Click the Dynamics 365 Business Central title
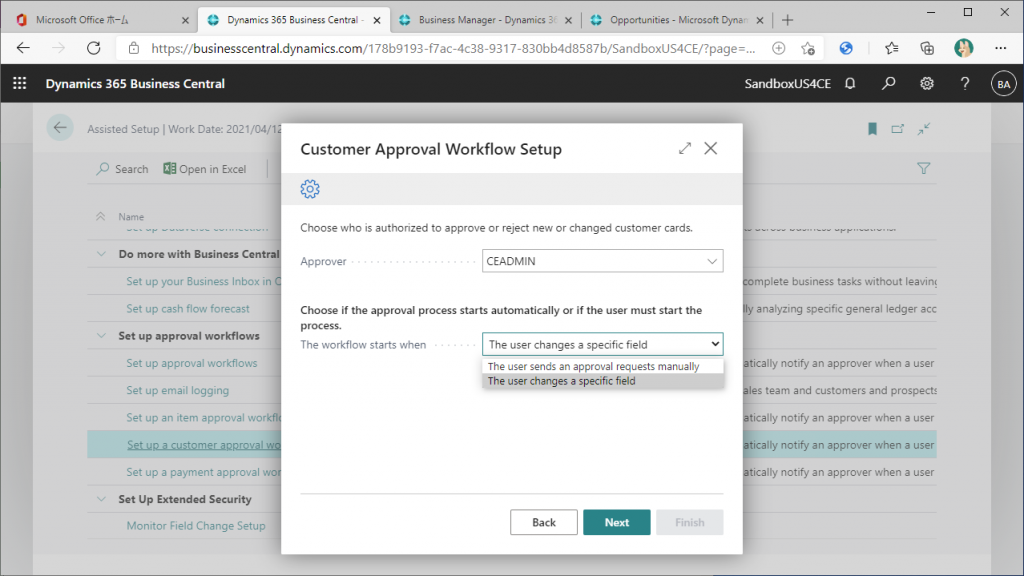 coord(135,84)
